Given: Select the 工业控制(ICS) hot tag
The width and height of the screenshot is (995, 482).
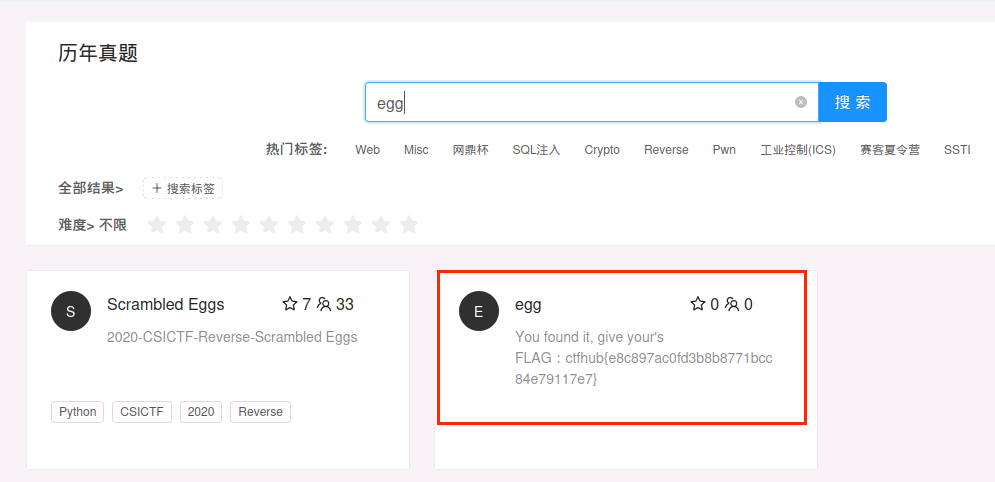Looking at the screenshot, I should (798, 150).
